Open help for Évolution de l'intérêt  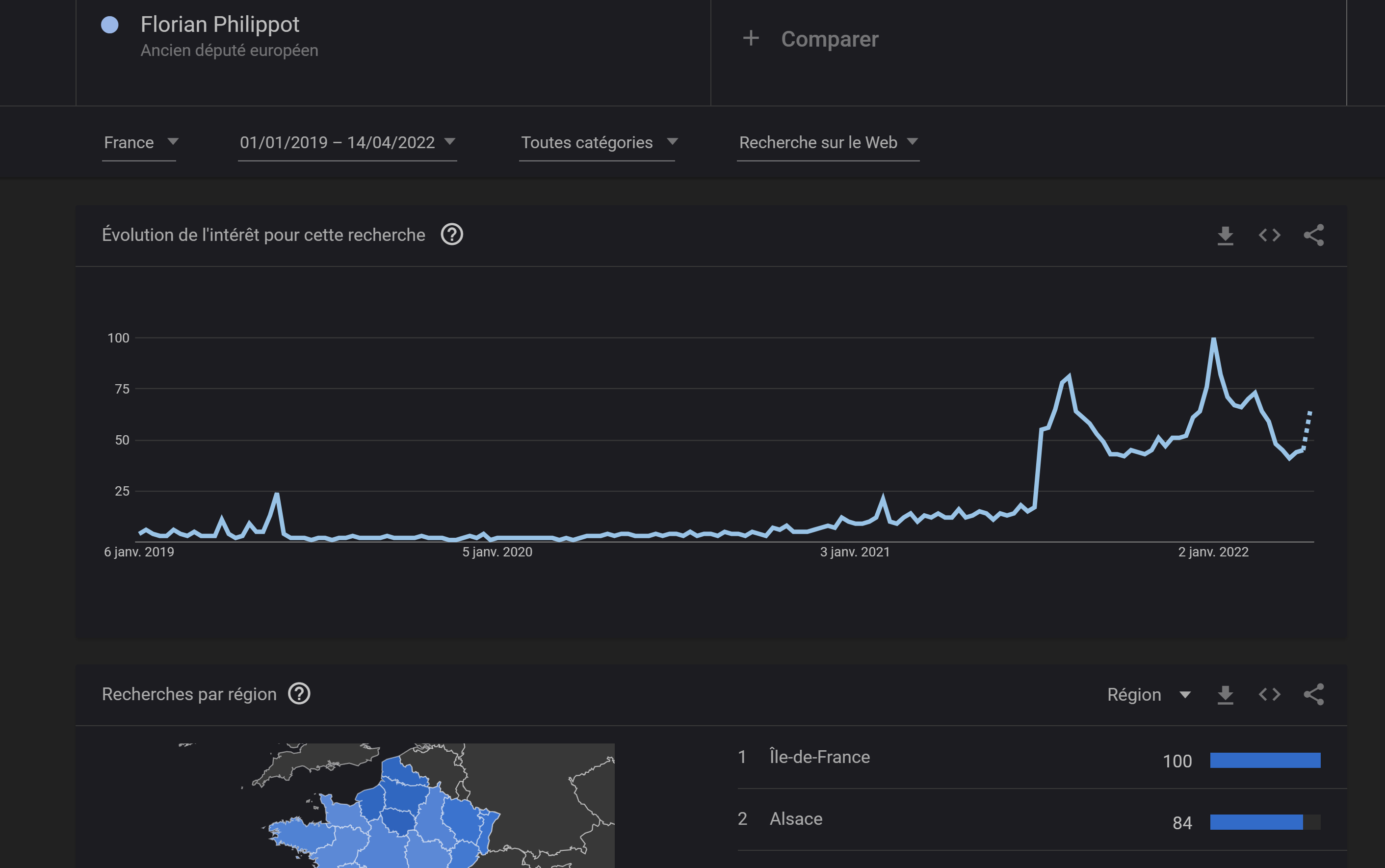click(x=452, y=234)
